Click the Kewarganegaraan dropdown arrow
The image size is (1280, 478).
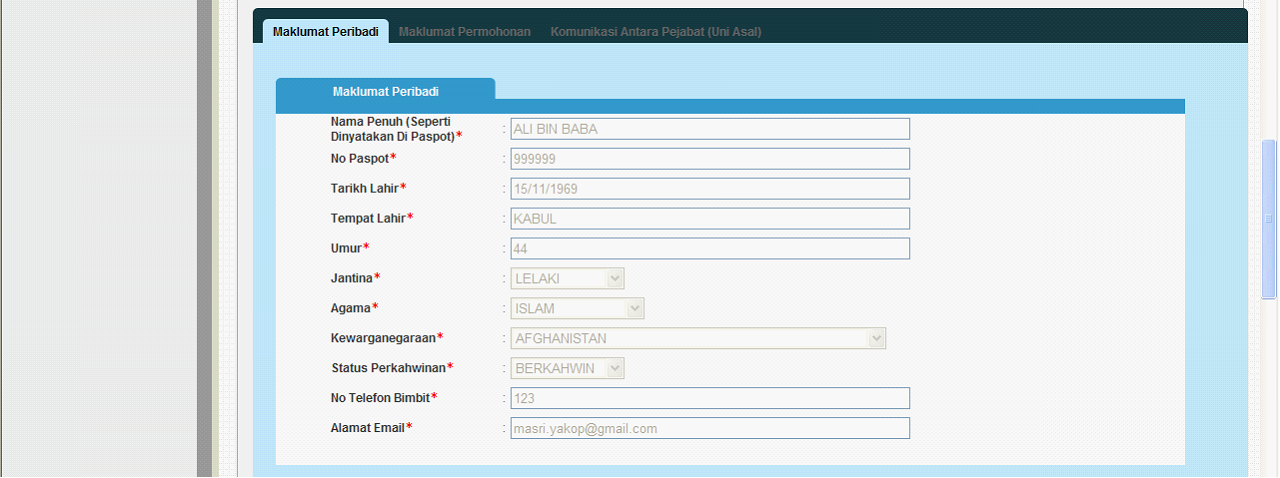click(877, 338)
